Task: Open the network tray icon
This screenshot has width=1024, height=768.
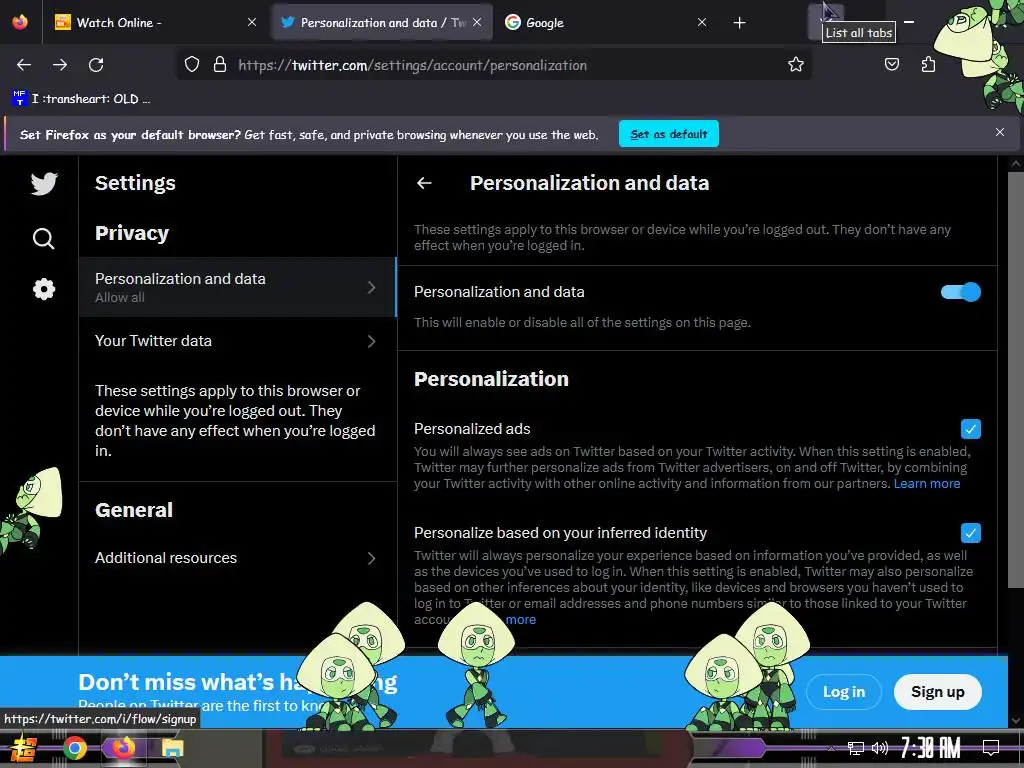Action: [856, 748]
